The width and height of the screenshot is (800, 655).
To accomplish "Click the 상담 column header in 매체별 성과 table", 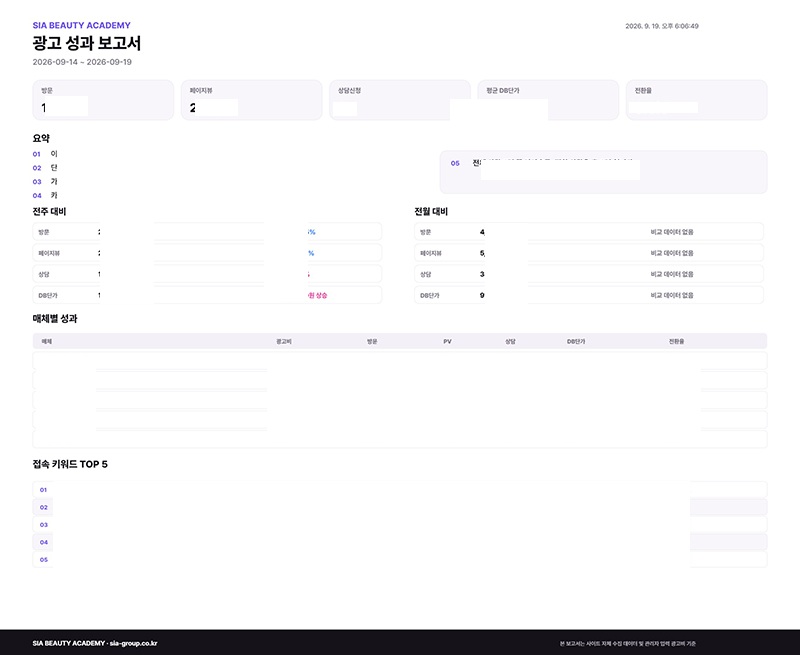I will [510, 341].
